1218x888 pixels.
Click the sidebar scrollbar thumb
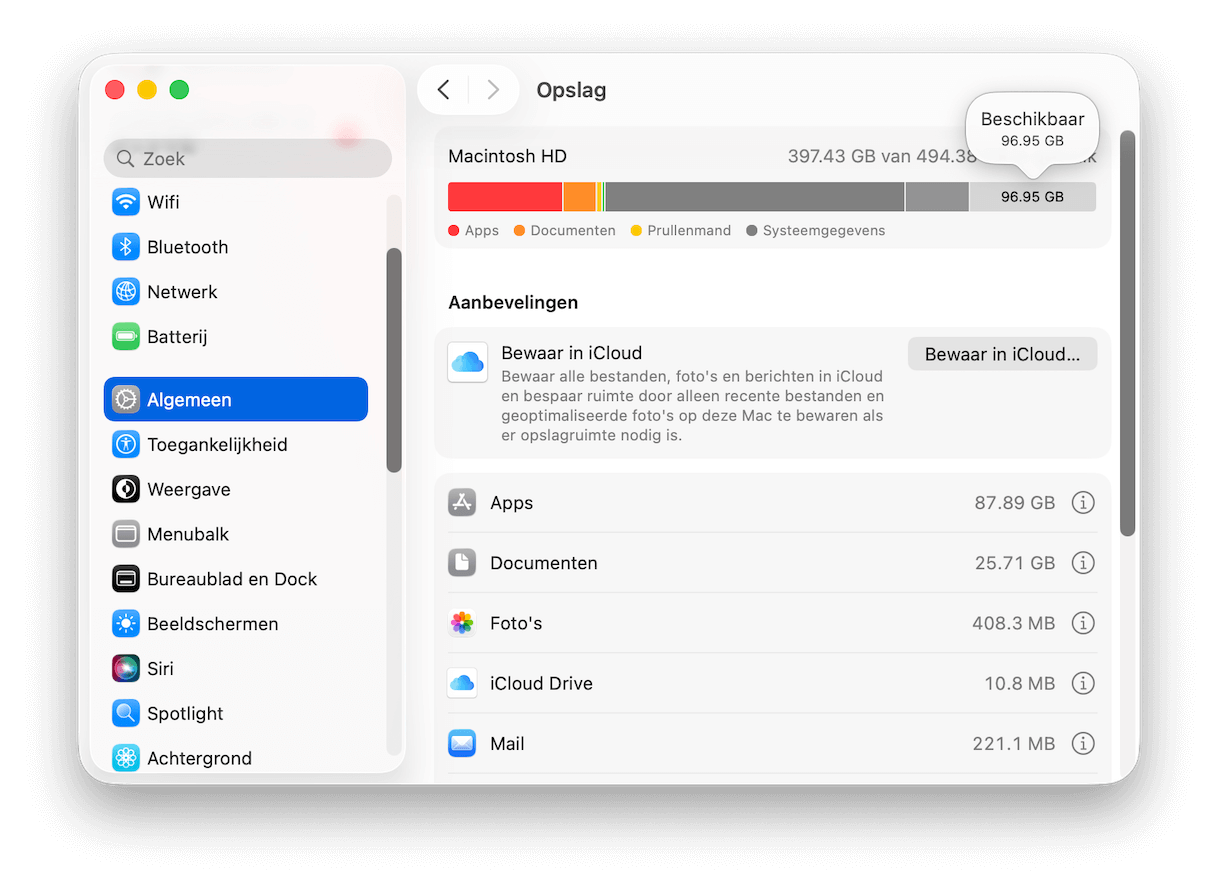click(394, 360)
